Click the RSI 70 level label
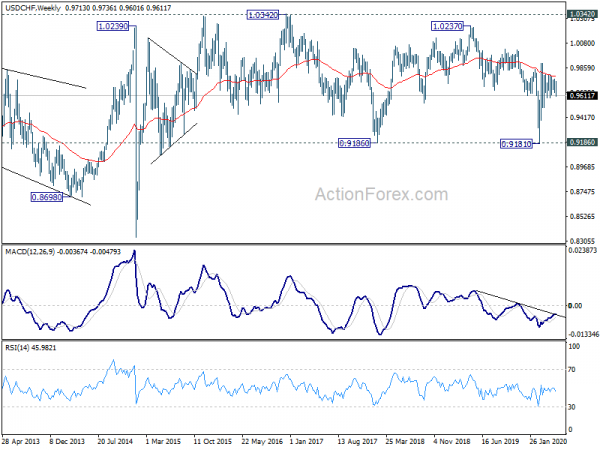 click(x=572, y=370)
